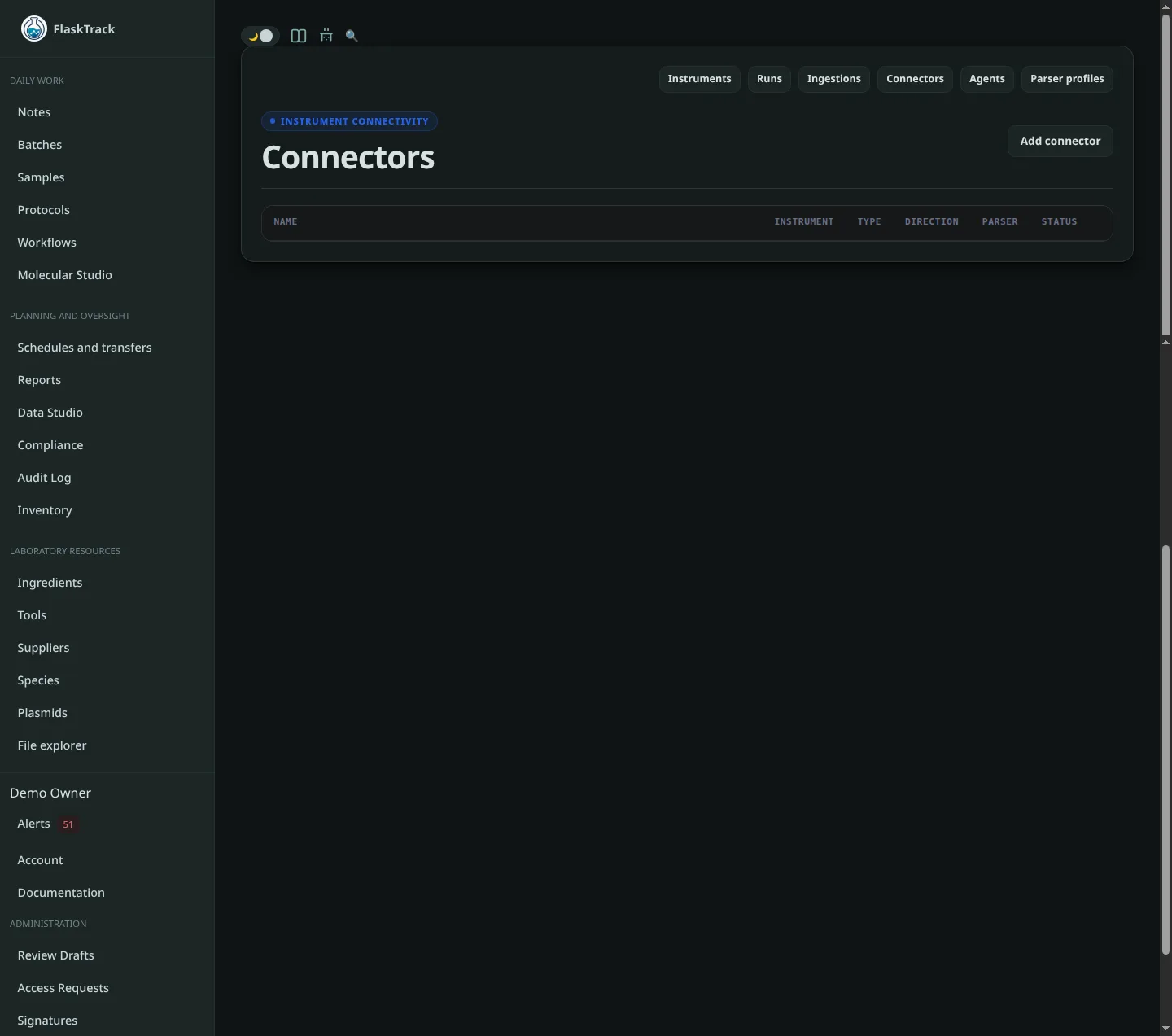Open the Species list
This screenshot has height=1036, width=1172.
(107, 680)
